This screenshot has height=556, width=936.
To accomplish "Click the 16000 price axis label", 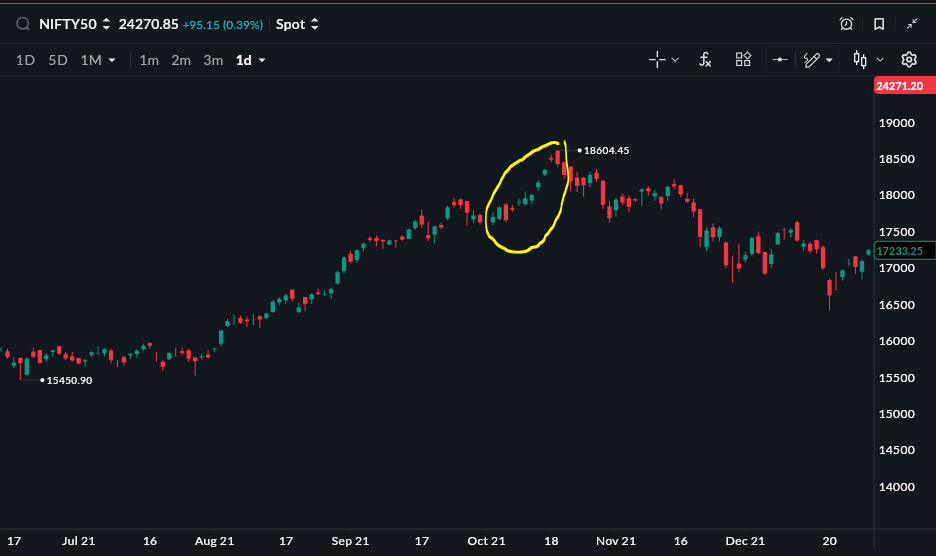I will tap(897, 341).
